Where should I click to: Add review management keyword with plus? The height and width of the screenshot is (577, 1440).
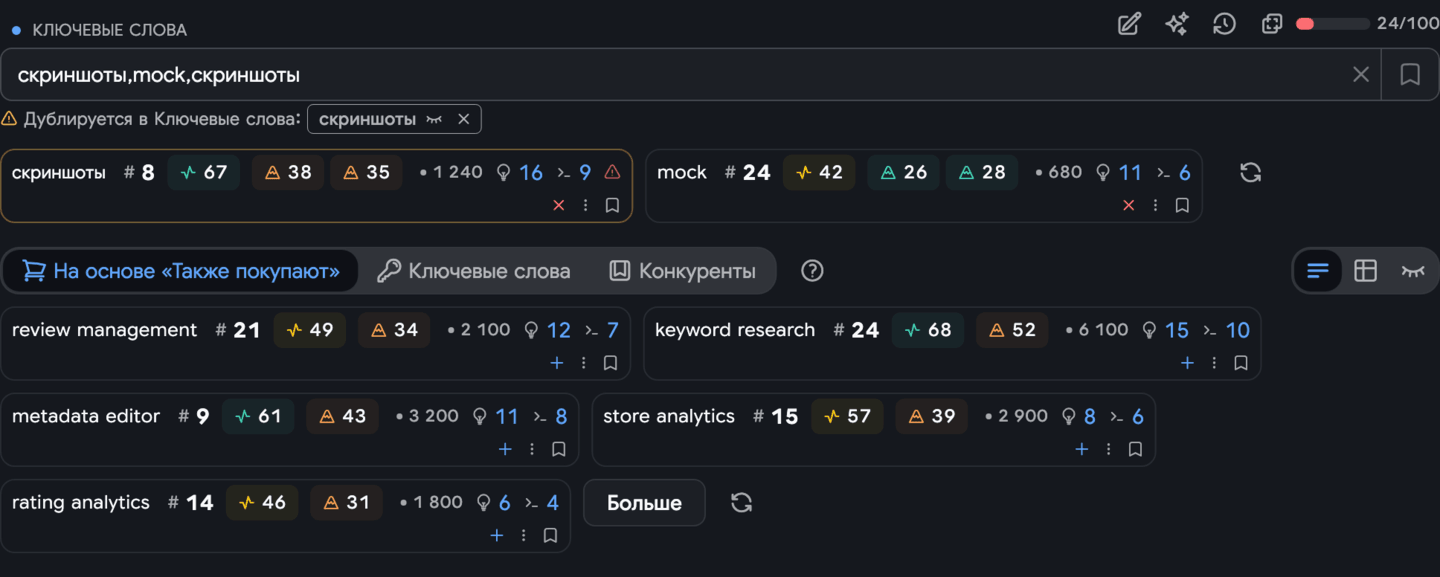click(557, 363)
